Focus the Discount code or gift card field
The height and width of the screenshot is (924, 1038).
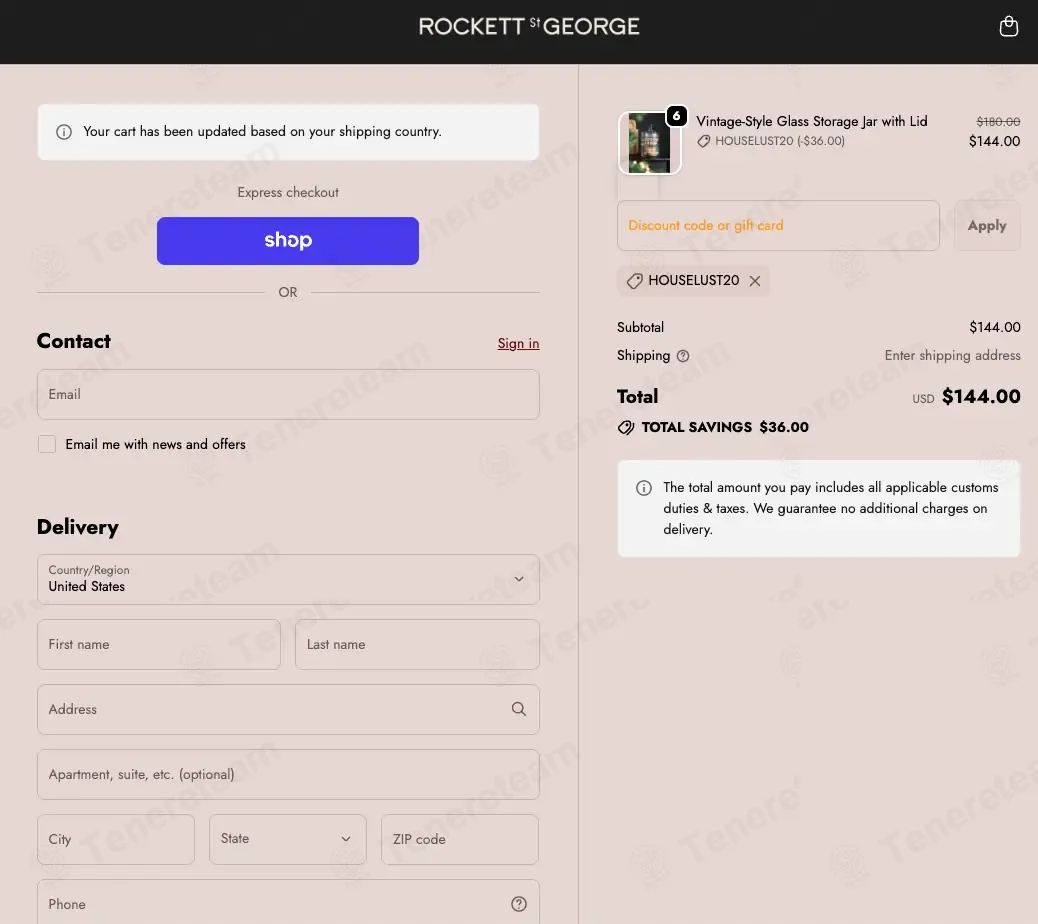(x=778, y=226)
